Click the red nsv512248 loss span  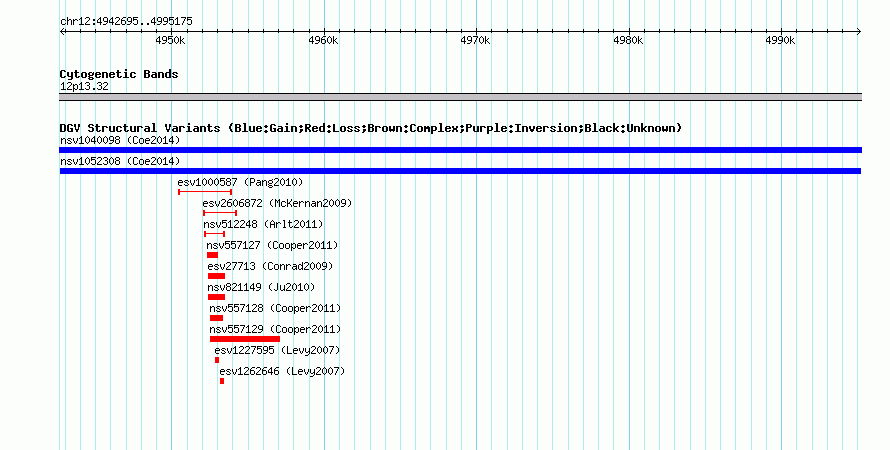tap(215, 234)
